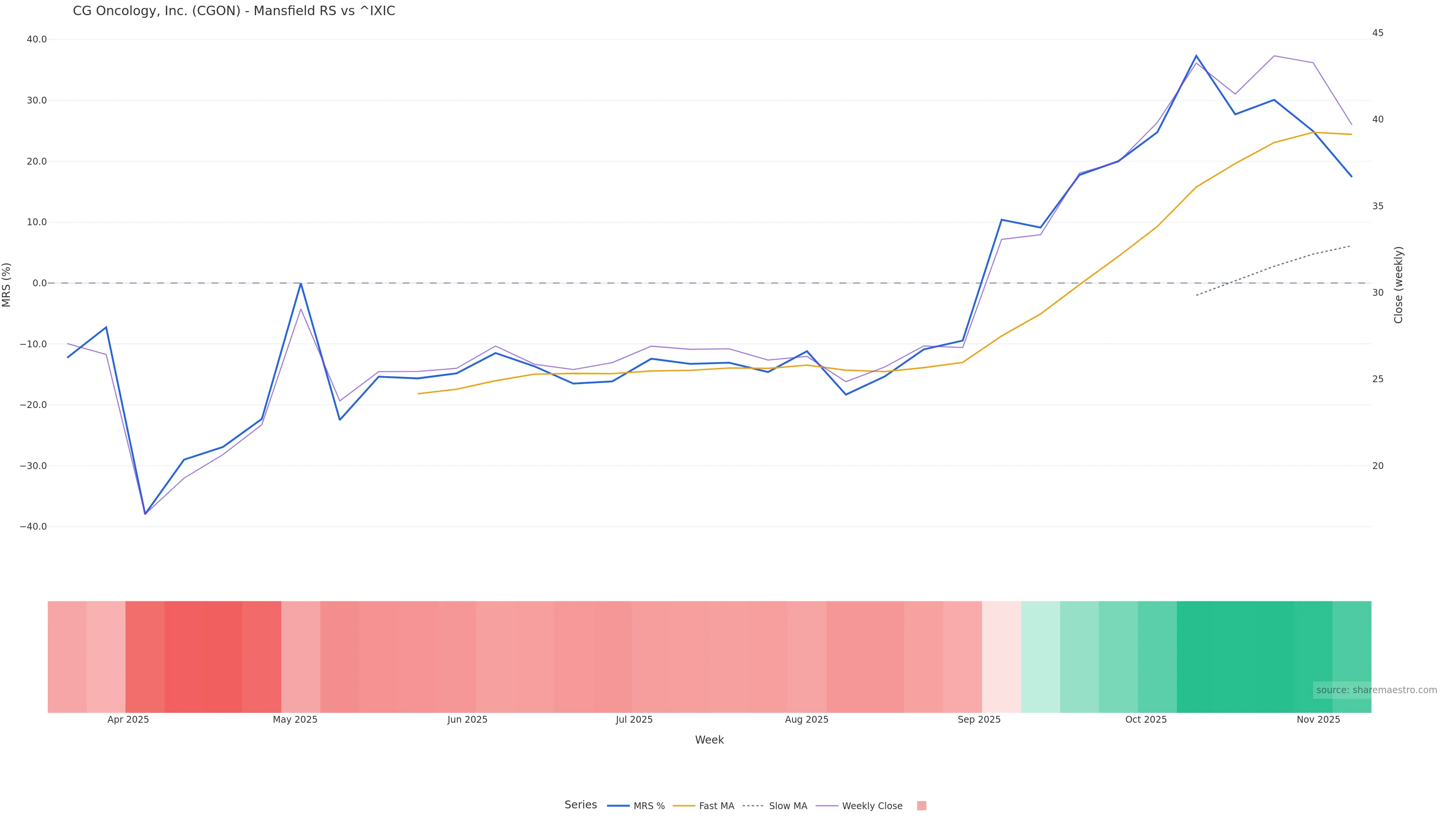Click the red heatmap swatch in legend
Viewport: 1456px width, 819px height.
(921, 806)
